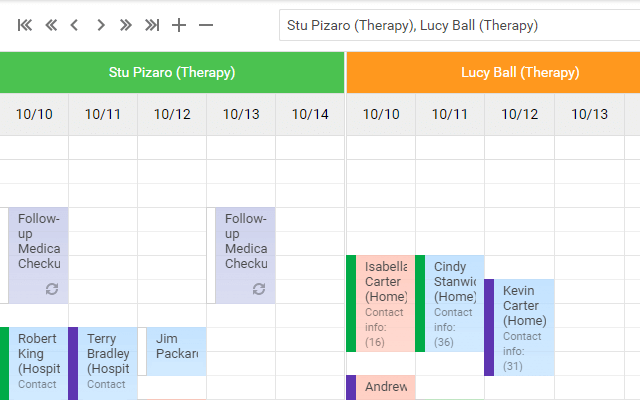Click recurrence icon on 10/13 Follow-up Checkup
Viewport: 640px width, 400px height.
pos(259,289)
